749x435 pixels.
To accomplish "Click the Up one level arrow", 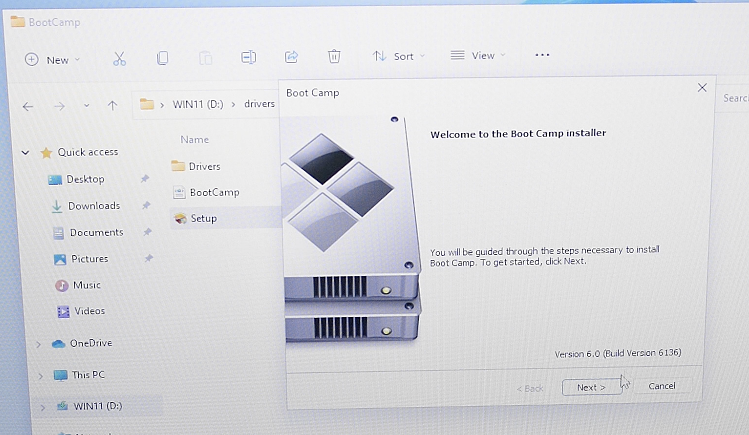I will pyautogui.click(x=112, y=106).
